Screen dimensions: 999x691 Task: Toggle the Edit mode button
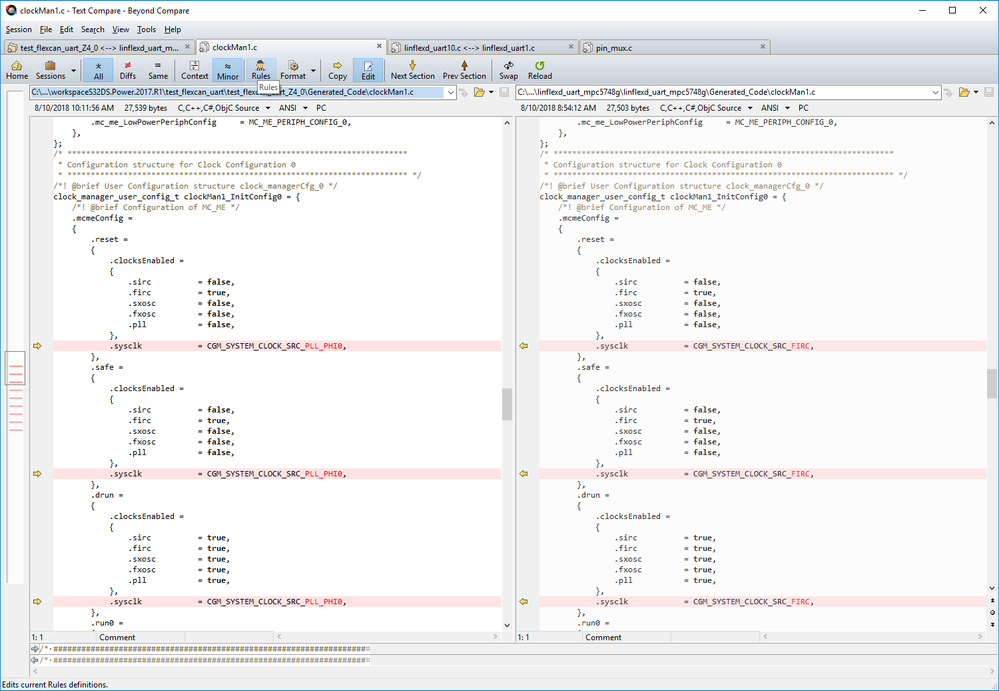(368, 70)
